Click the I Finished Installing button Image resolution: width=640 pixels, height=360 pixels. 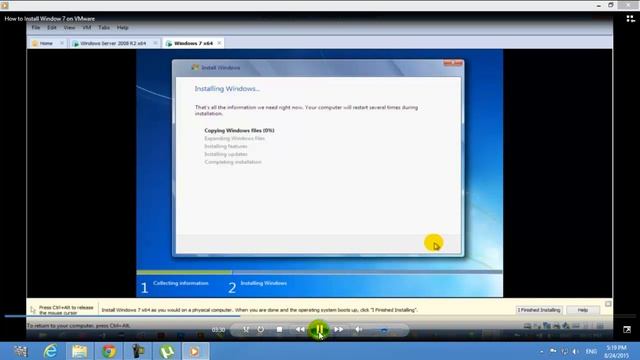(539, 310)
